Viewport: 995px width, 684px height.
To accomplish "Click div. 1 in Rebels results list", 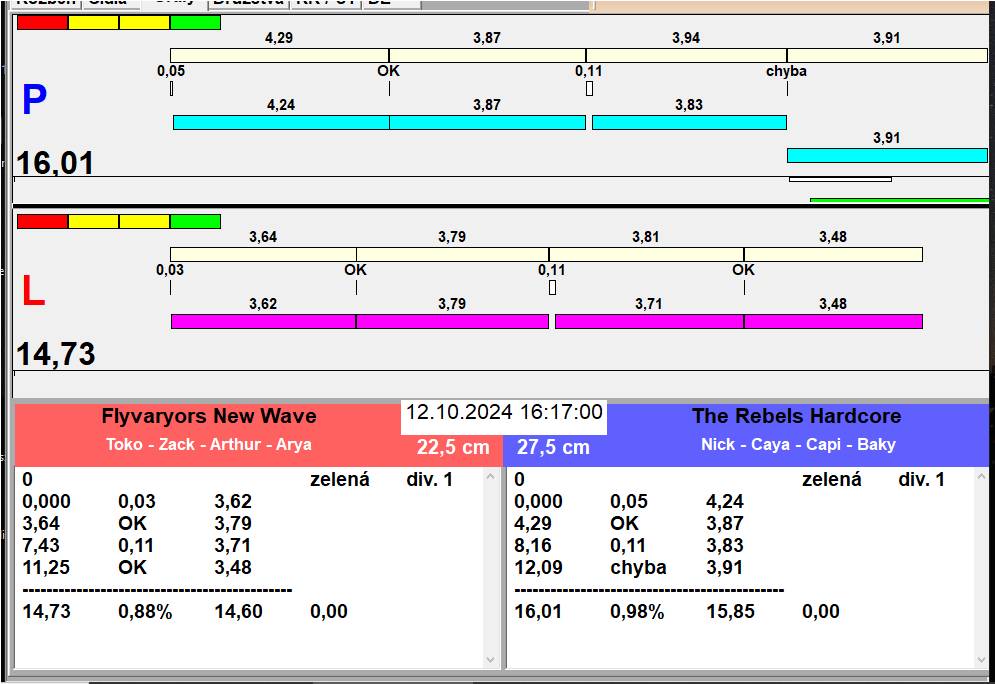I will coord(921,480).
